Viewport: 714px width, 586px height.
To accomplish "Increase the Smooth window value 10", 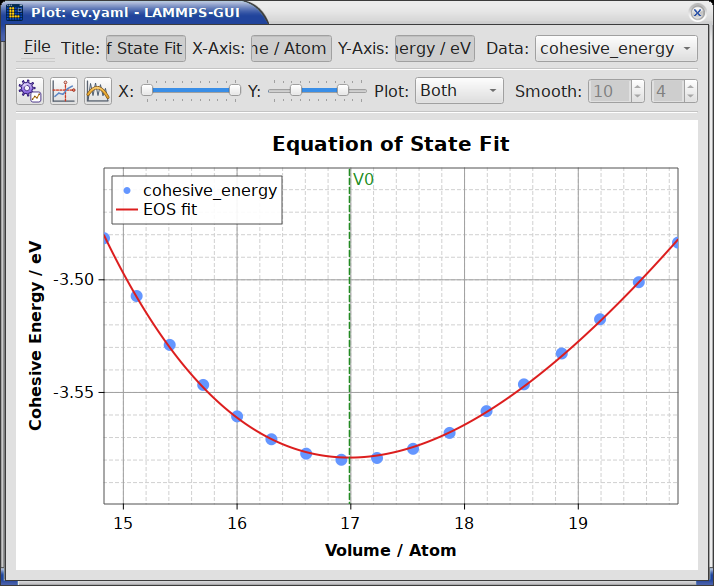I will [x=638, y=85].
